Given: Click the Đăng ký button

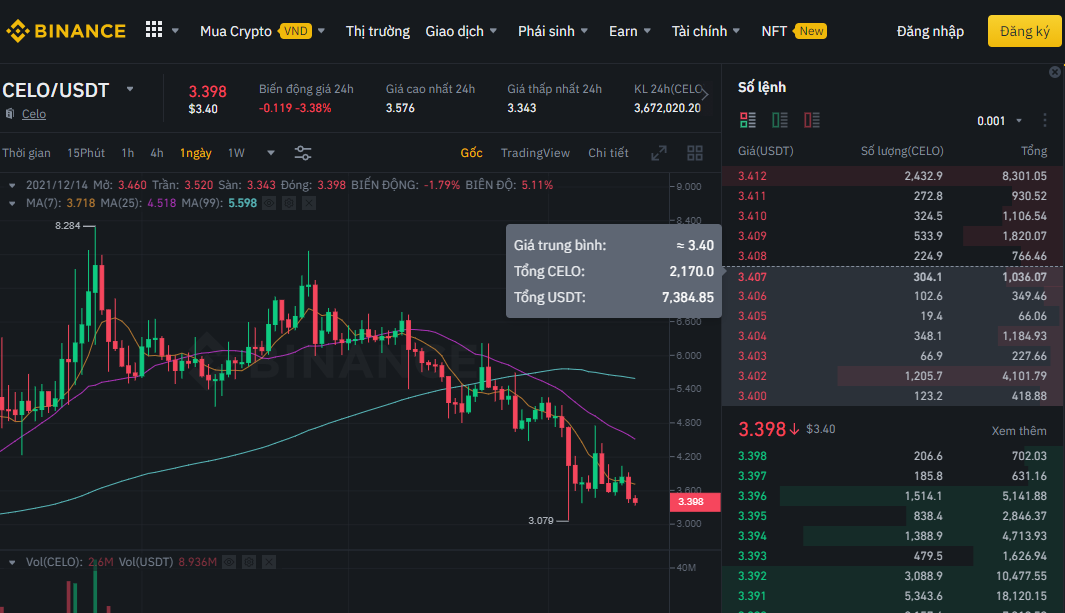Looking at the screenshot, I should coord(1024,31).
